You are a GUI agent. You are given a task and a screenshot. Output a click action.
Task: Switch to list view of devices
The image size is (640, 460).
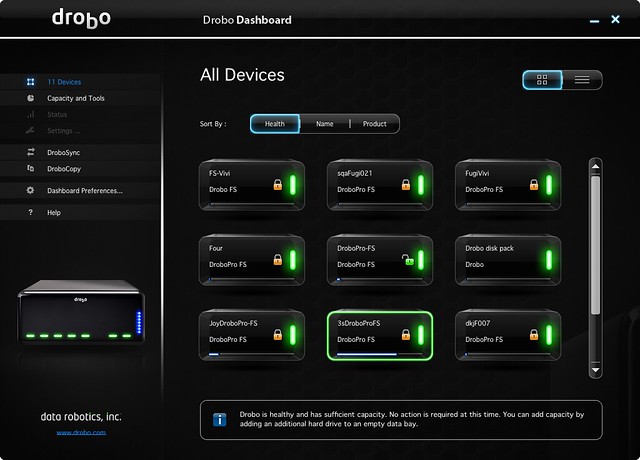582,80
